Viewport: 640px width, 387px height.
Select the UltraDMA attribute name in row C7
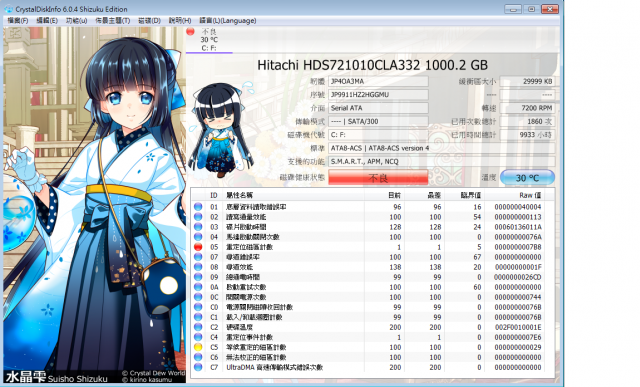pyautogui.click(x=275, y=367)
